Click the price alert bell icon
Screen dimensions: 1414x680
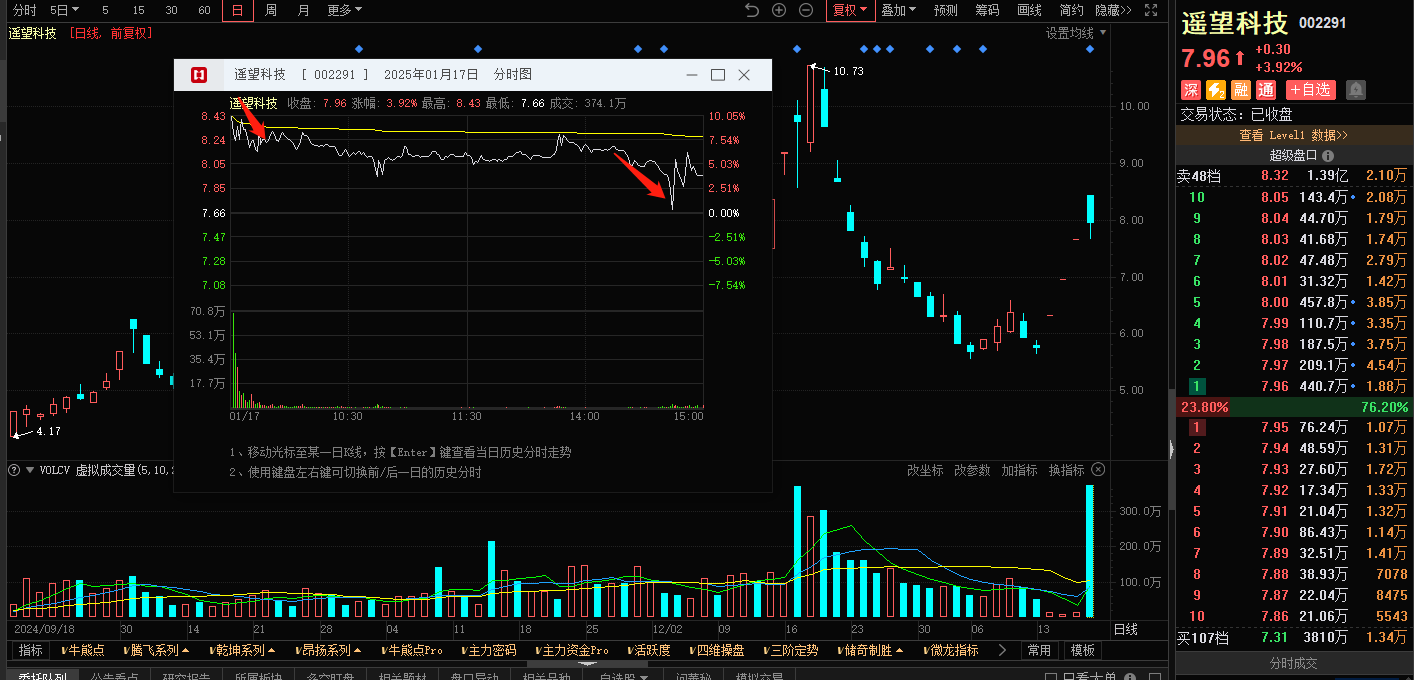click(1356, 90)
